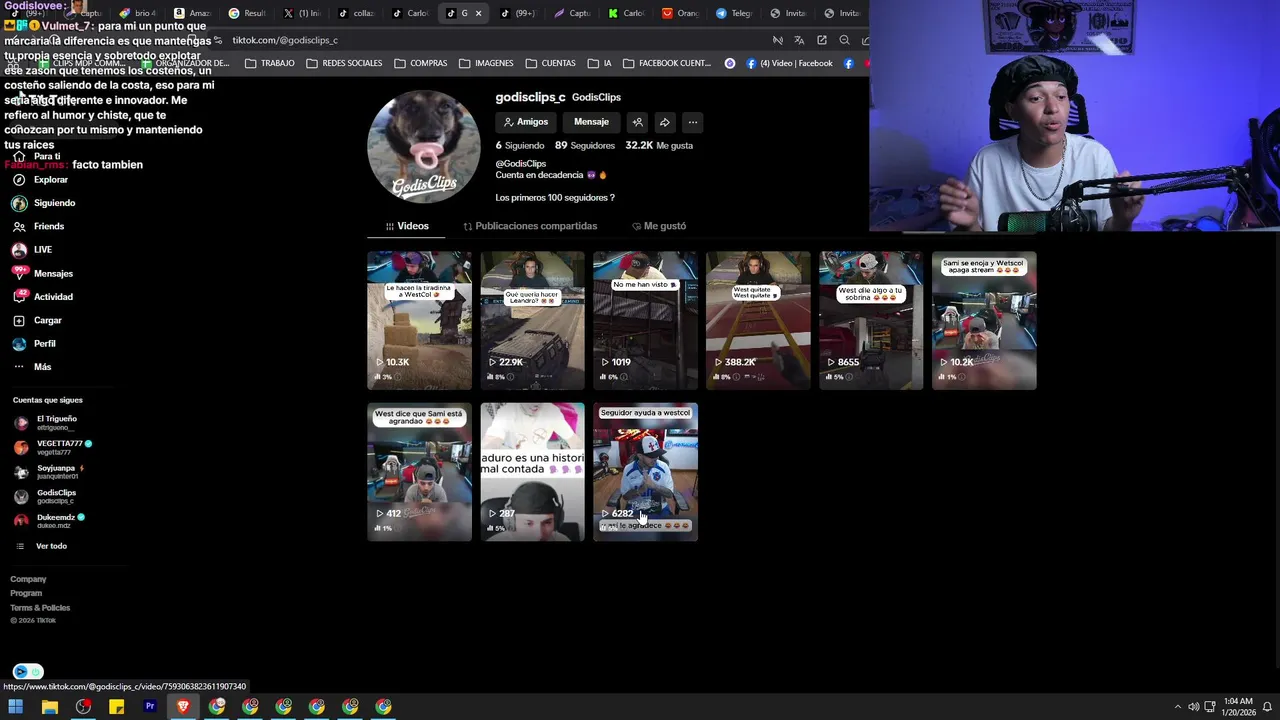Open video 'No me han visto'
1280x720 pixels.
click(645, 320)
